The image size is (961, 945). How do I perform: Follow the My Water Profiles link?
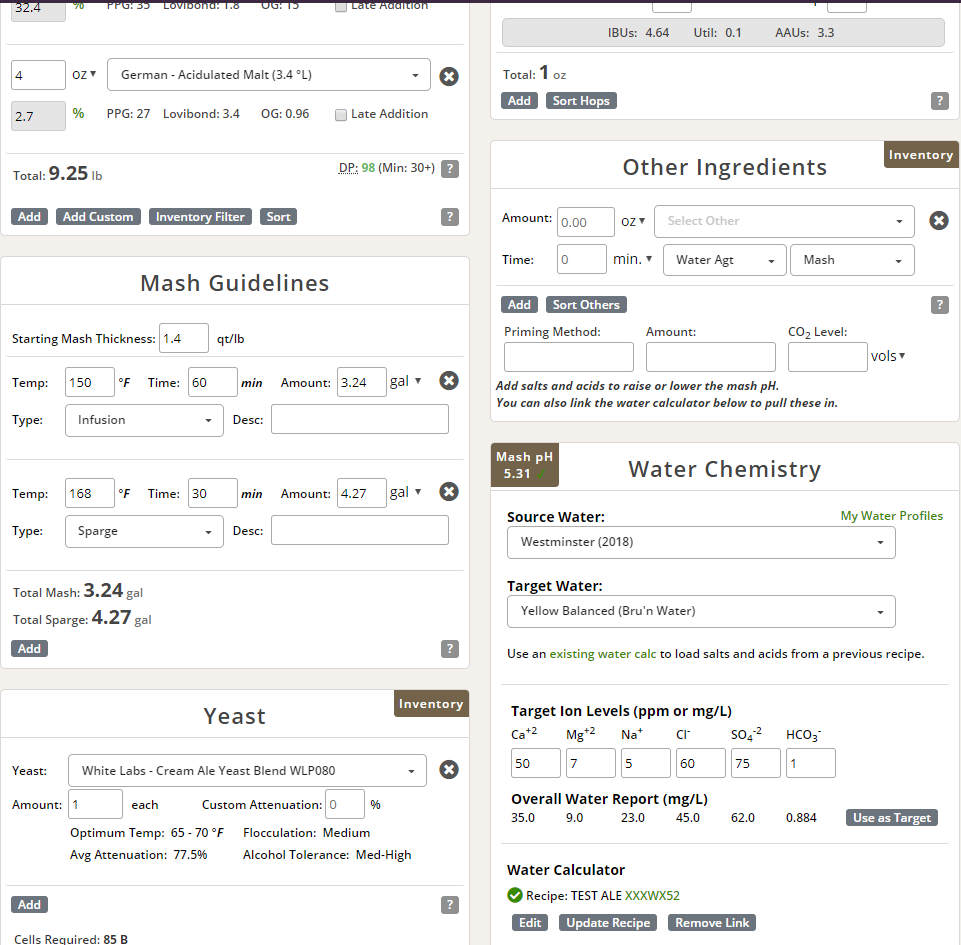click(891, 516)
